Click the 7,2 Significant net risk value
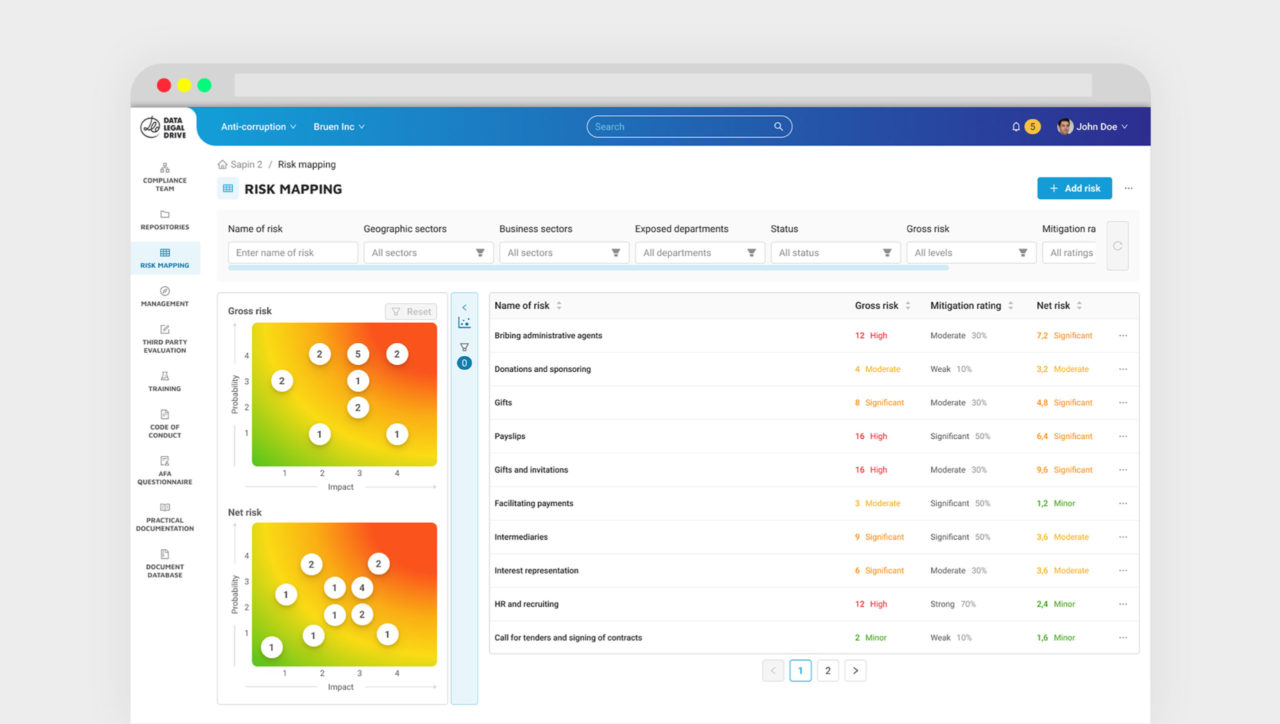Image resolution: width=1280 pixels, height=724 pixels. point(1064,336)
